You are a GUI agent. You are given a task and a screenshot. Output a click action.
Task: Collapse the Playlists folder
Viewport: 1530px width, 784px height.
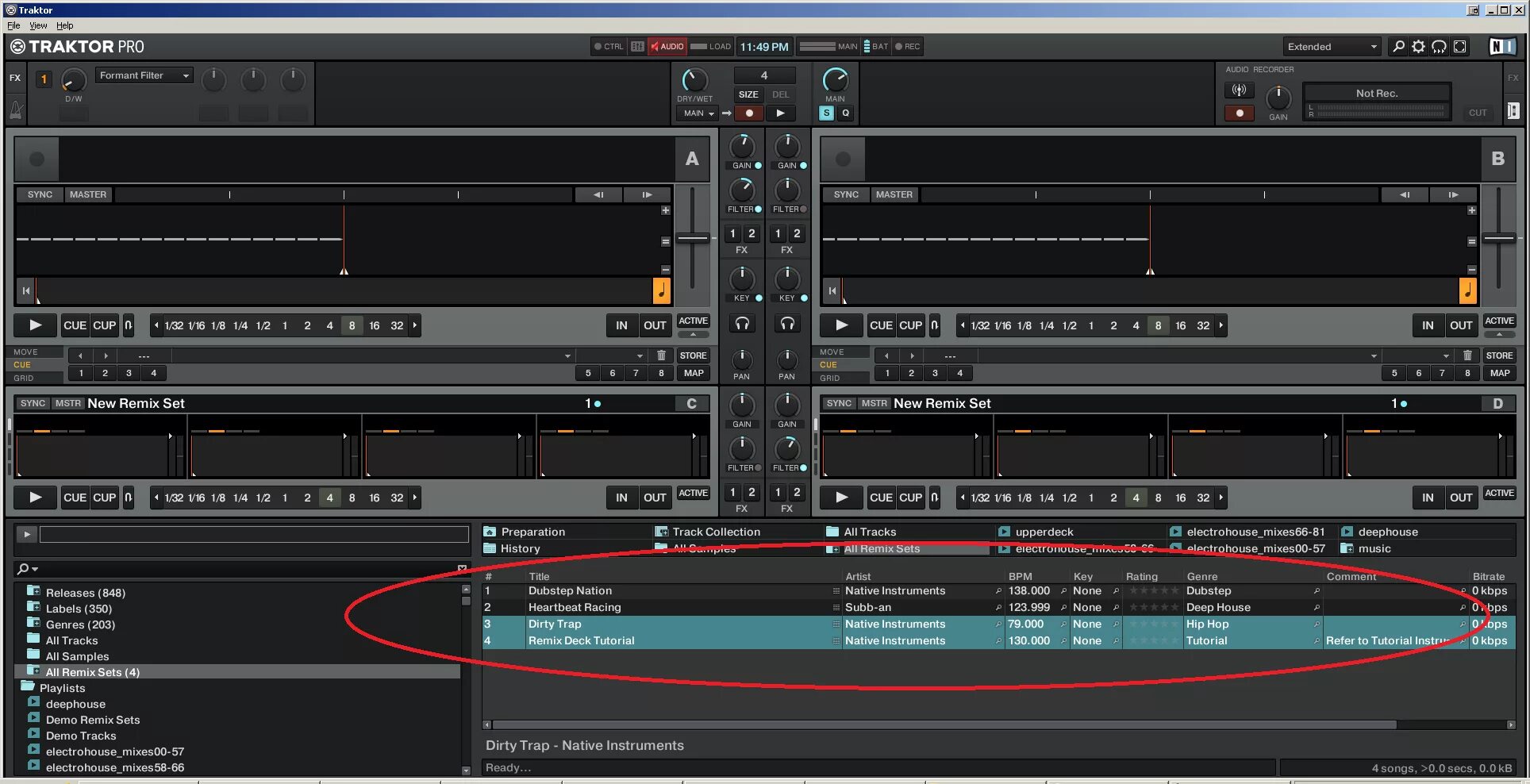click(x=28, y=686)
